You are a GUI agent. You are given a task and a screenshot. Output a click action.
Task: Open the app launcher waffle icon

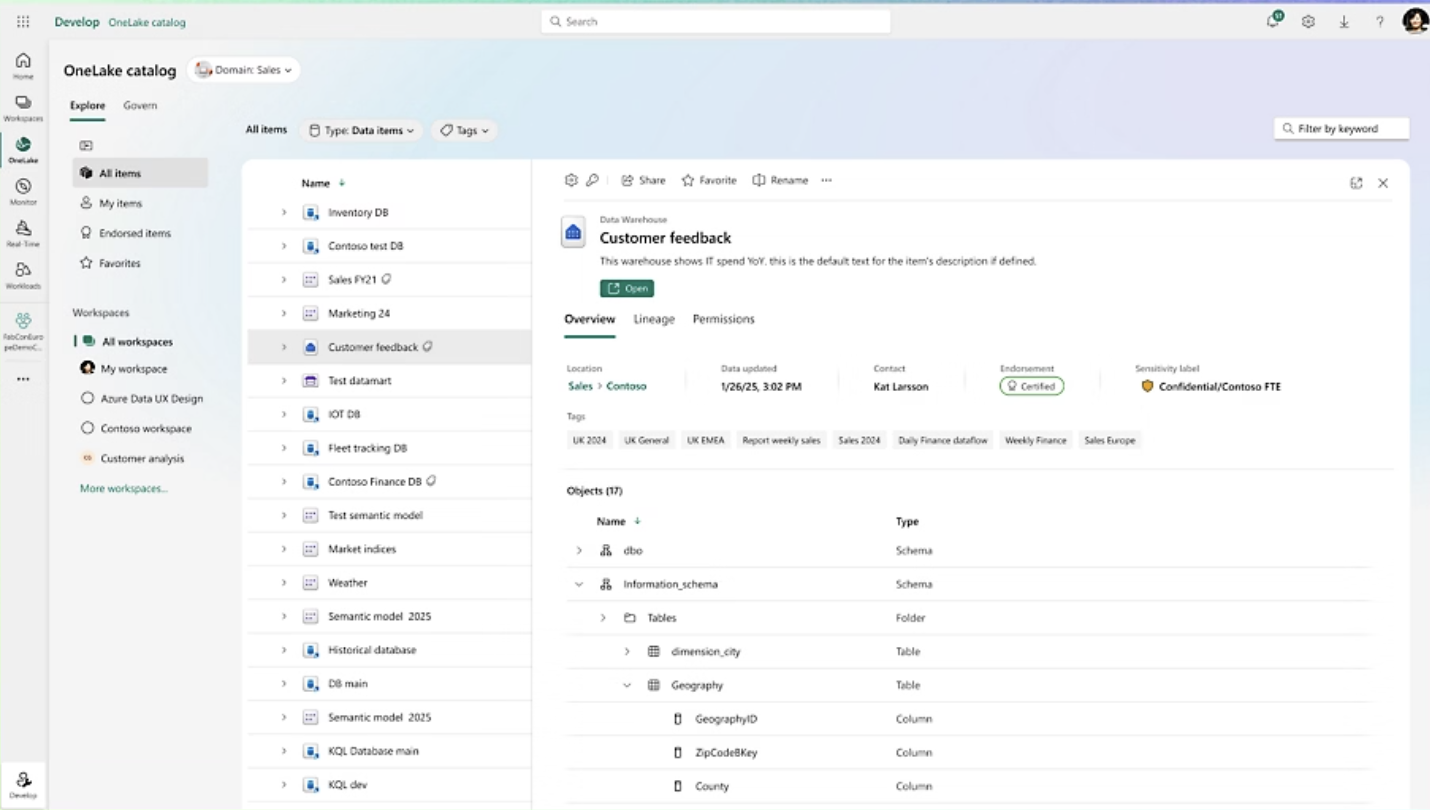coord(23,21)
